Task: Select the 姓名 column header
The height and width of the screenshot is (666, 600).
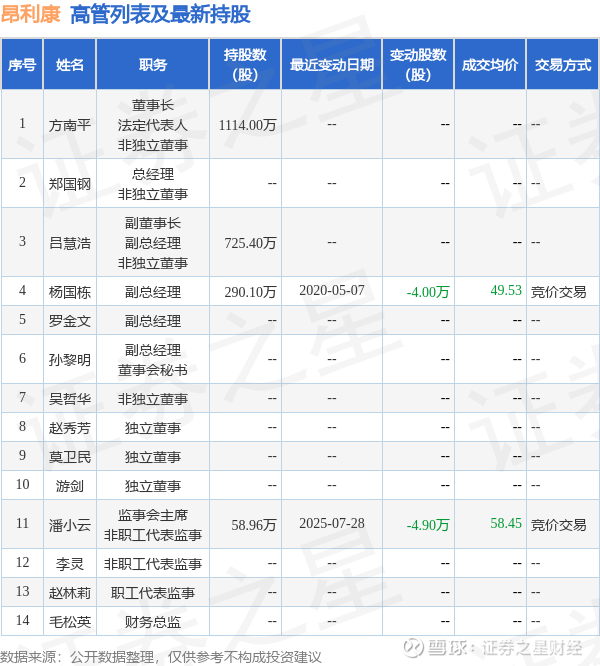Action: point(70,65)
